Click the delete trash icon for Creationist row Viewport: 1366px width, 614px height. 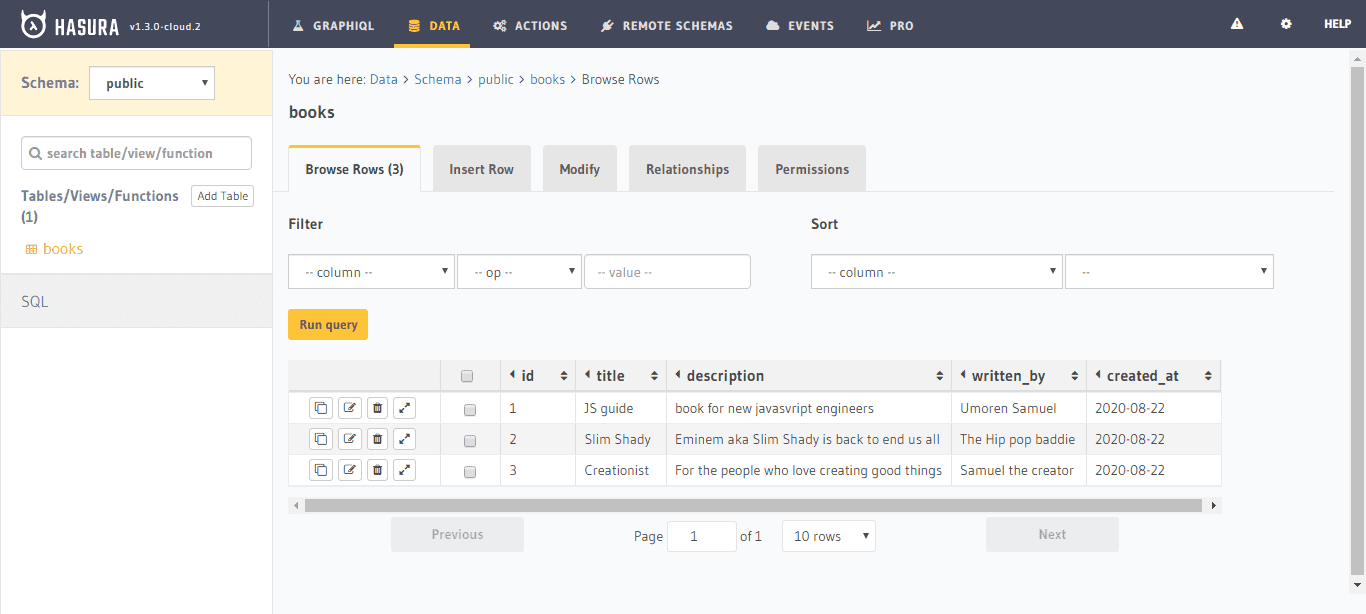(377, 470)
